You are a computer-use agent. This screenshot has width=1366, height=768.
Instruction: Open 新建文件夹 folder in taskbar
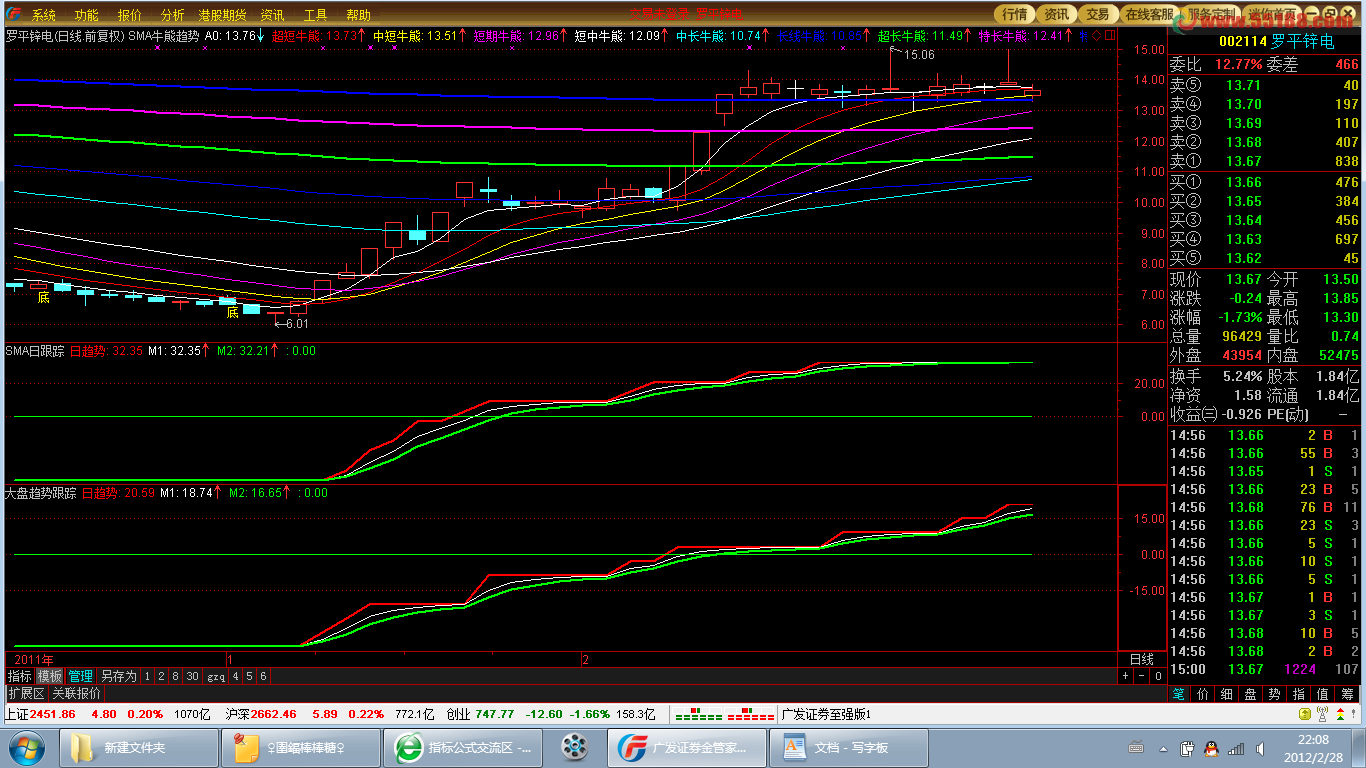coord(141,748)
